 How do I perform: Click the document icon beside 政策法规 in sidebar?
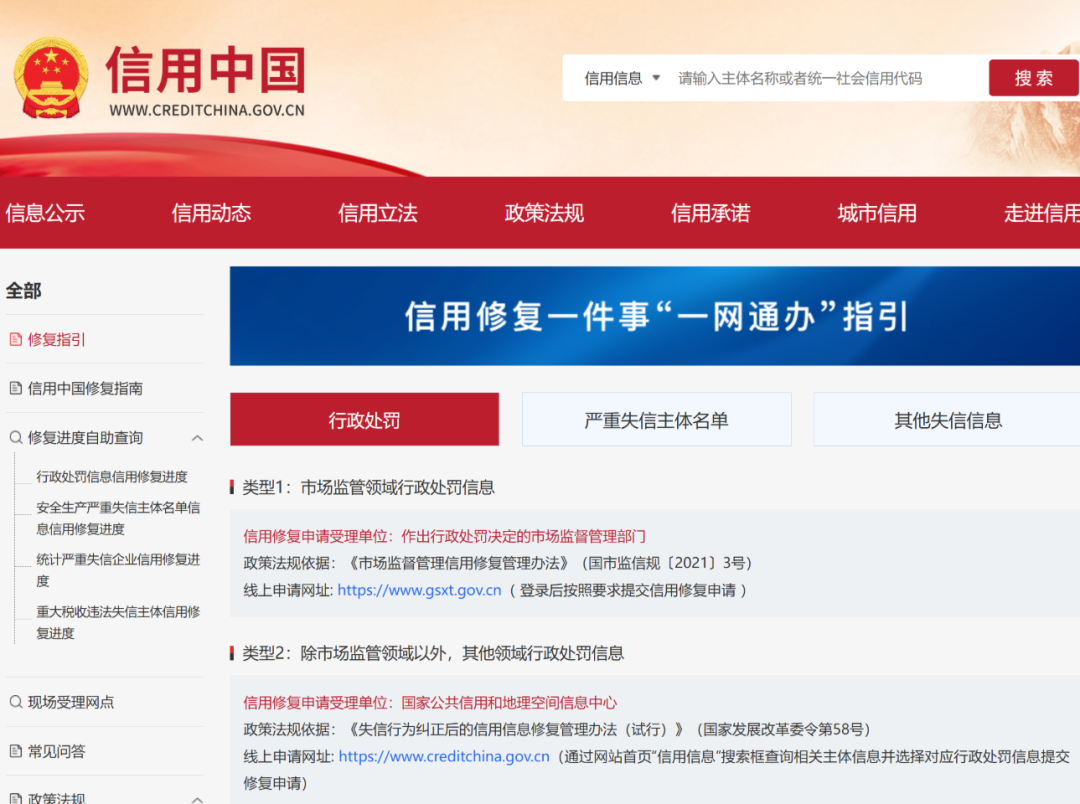(15, 798)
